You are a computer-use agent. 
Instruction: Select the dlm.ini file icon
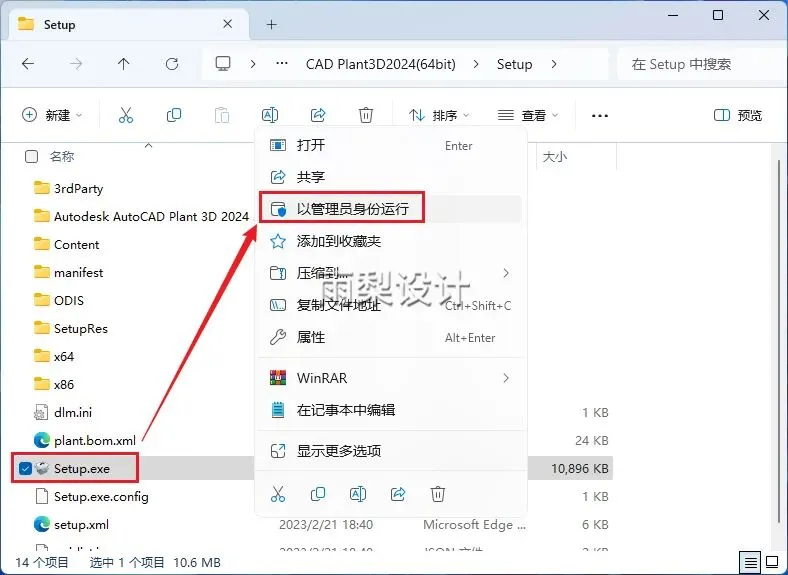click(x=41, y=412)
